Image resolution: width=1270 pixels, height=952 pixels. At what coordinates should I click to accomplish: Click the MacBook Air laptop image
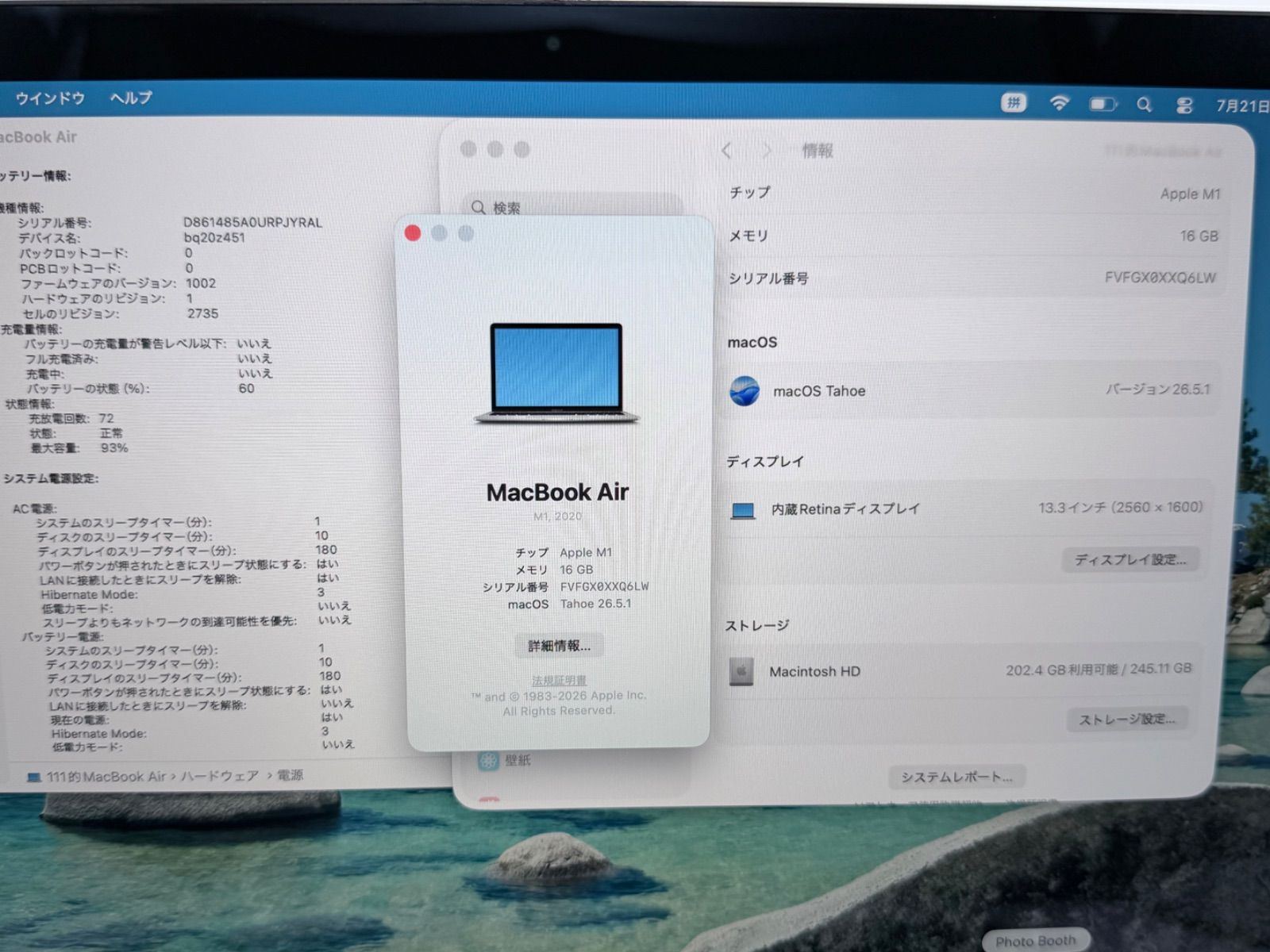[556, 373]
